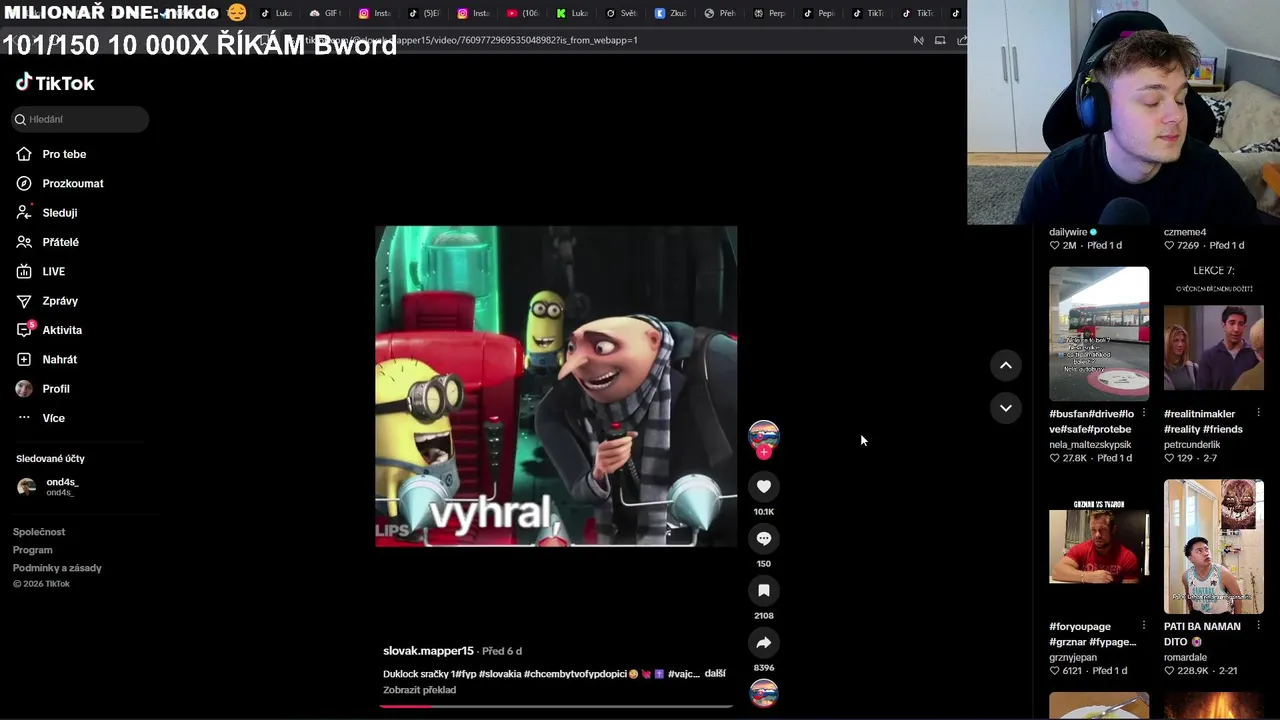Open czmeme4 author link

(x=1185, y=232)
